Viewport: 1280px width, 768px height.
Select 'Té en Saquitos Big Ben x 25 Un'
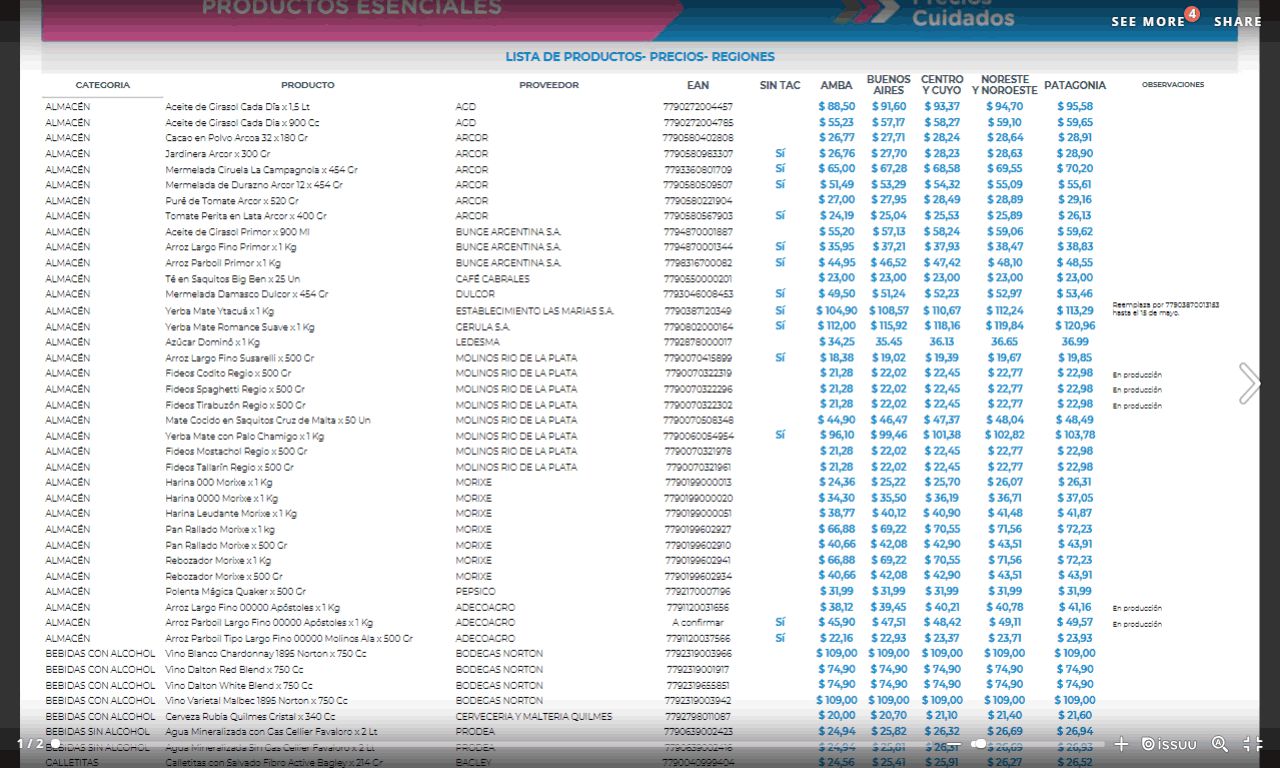[233, 279]
